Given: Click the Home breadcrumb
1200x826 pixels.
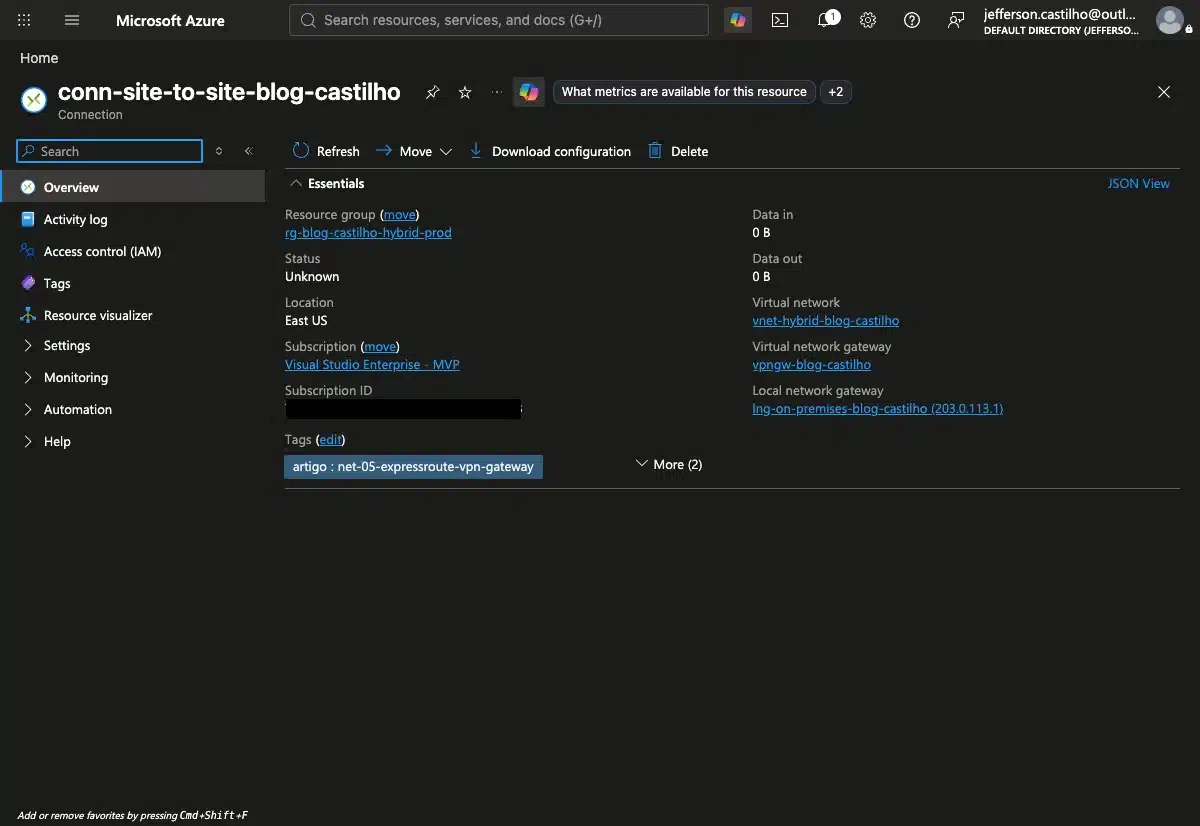Looking at the screenshot, I should [x=39, y=58].
